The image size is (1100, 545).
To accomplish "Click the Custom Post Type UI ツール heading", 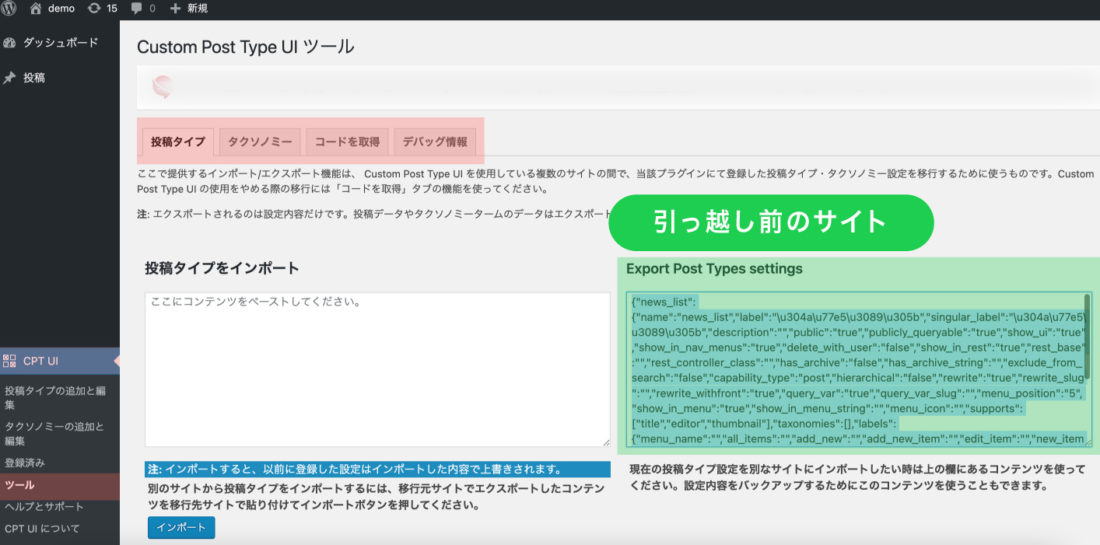I will pos(246,47).
